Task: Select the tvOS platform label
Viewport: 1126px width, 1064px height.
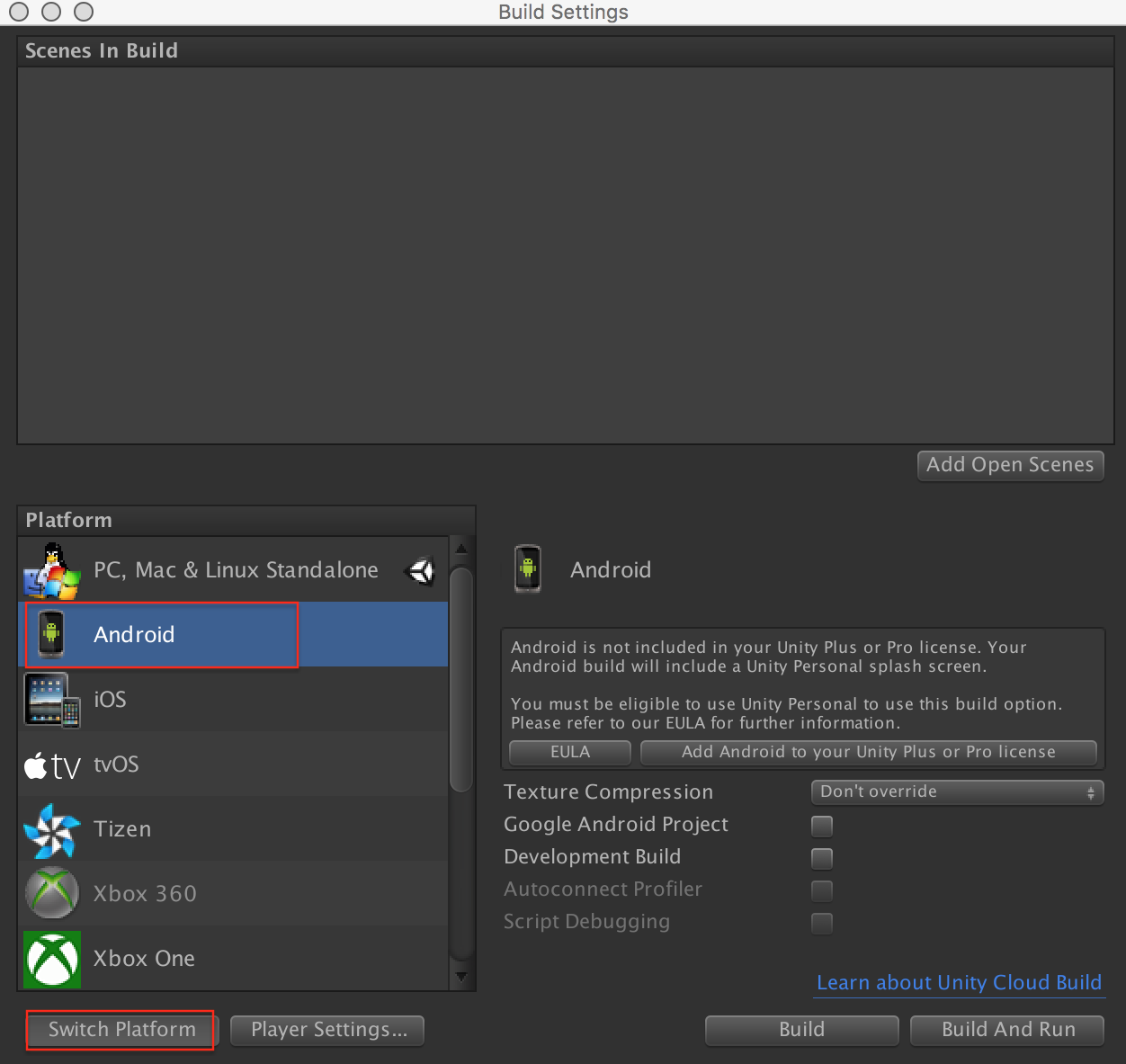Action: (116, 764)
